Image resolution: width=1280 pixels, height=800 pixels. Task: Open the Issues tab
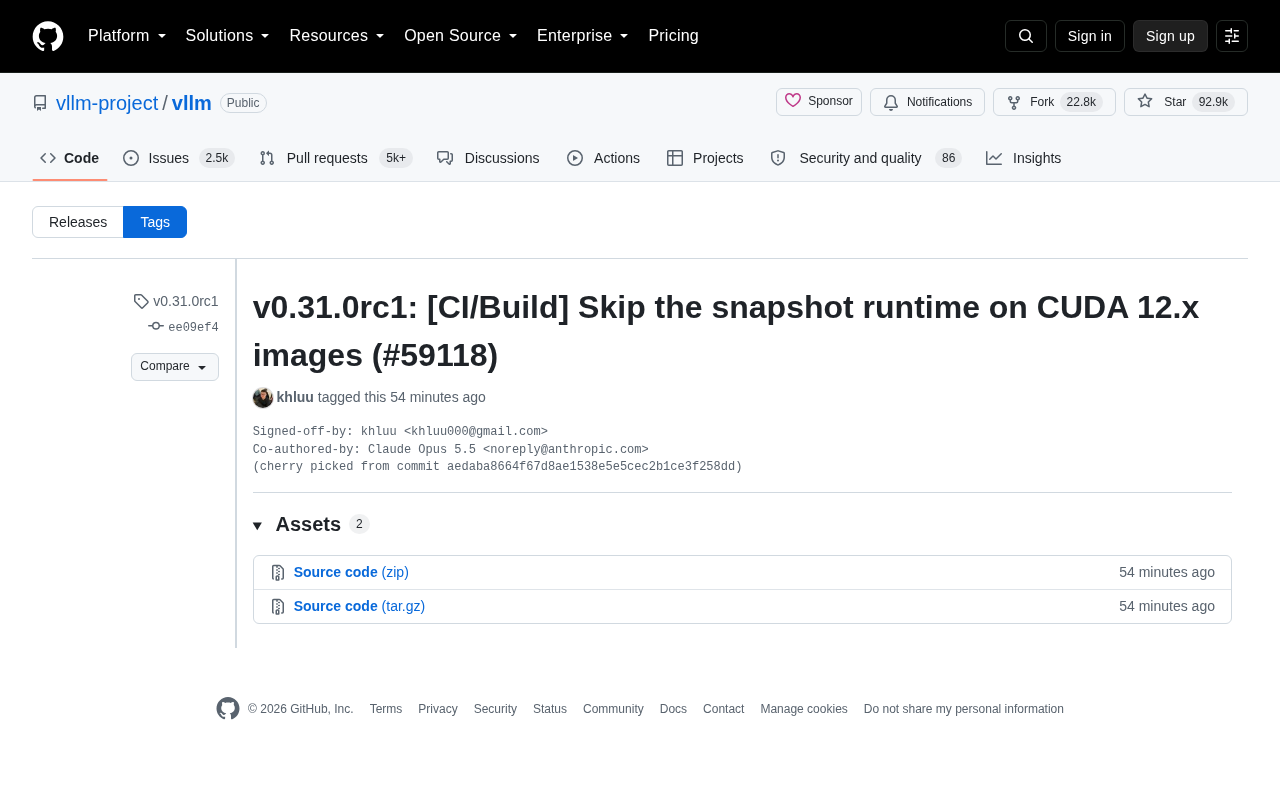pyautogui.click(x=179, y=158)
